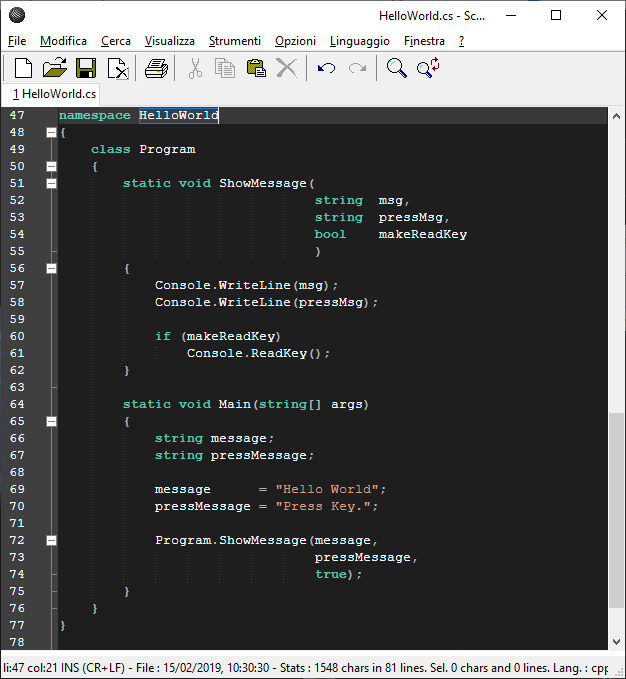The height and width of the screenshot is (679, 626).
Task: Close the current file via toolbar icon
Action: tap(118, 68)
